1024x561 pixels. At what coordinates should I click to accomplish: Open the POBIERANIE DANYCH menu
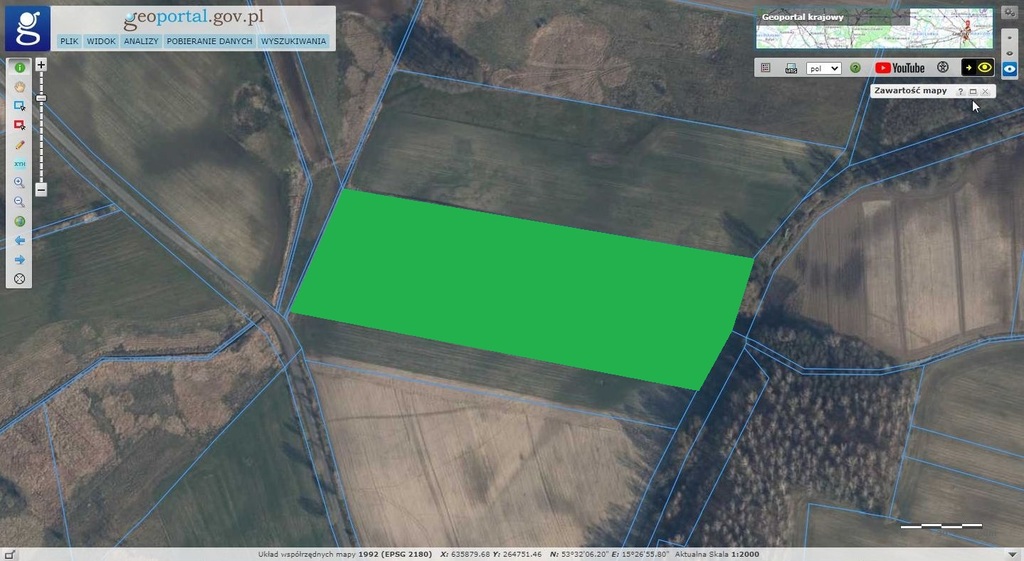(x=209, y=41)
